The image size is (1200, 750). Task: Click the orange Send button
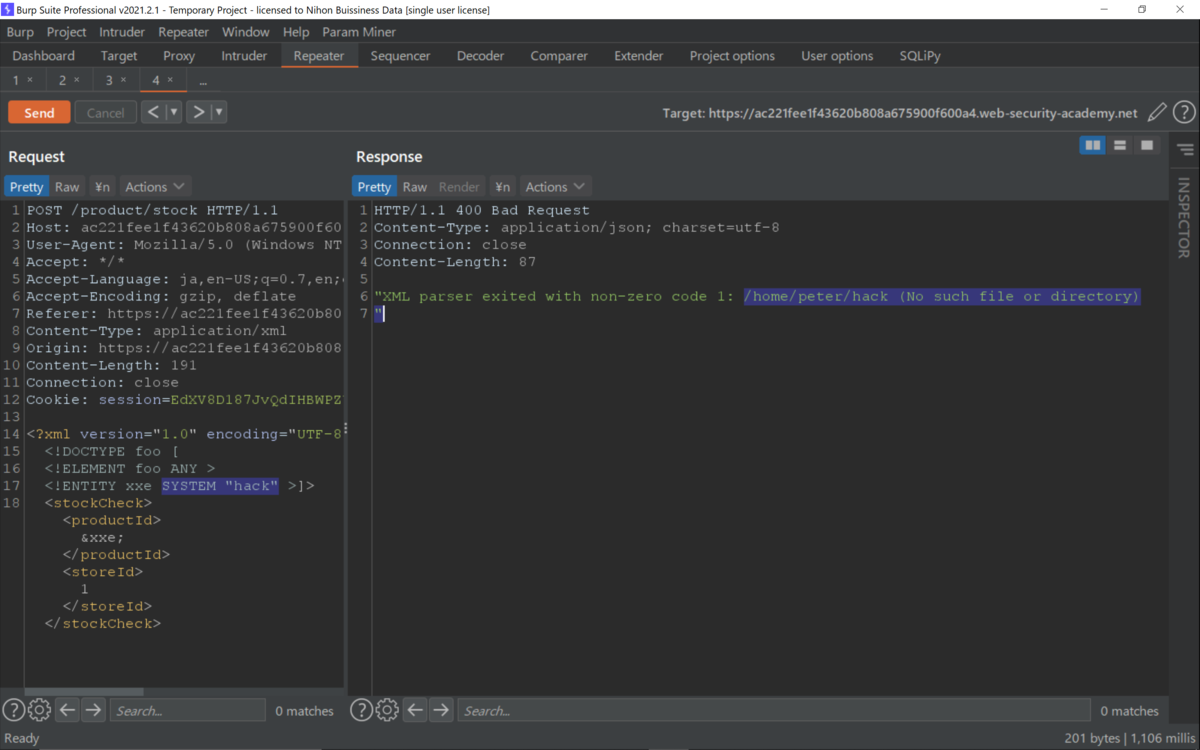pos(39,112)
